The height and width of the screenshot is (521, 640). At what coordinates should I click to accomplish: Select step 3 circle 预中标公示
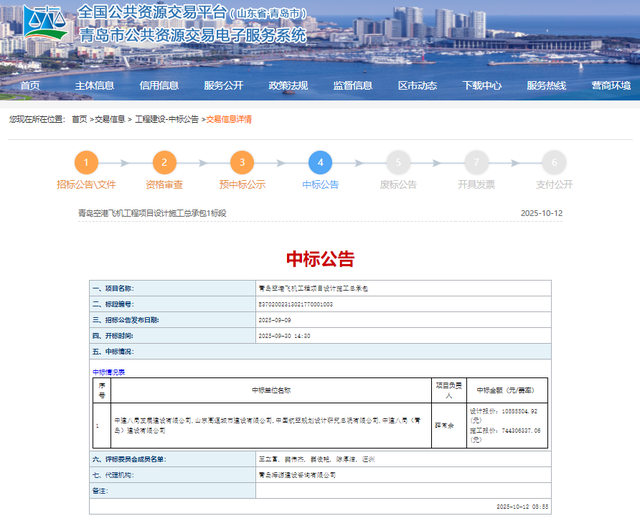pyautogui.click(x=241, y=163)
